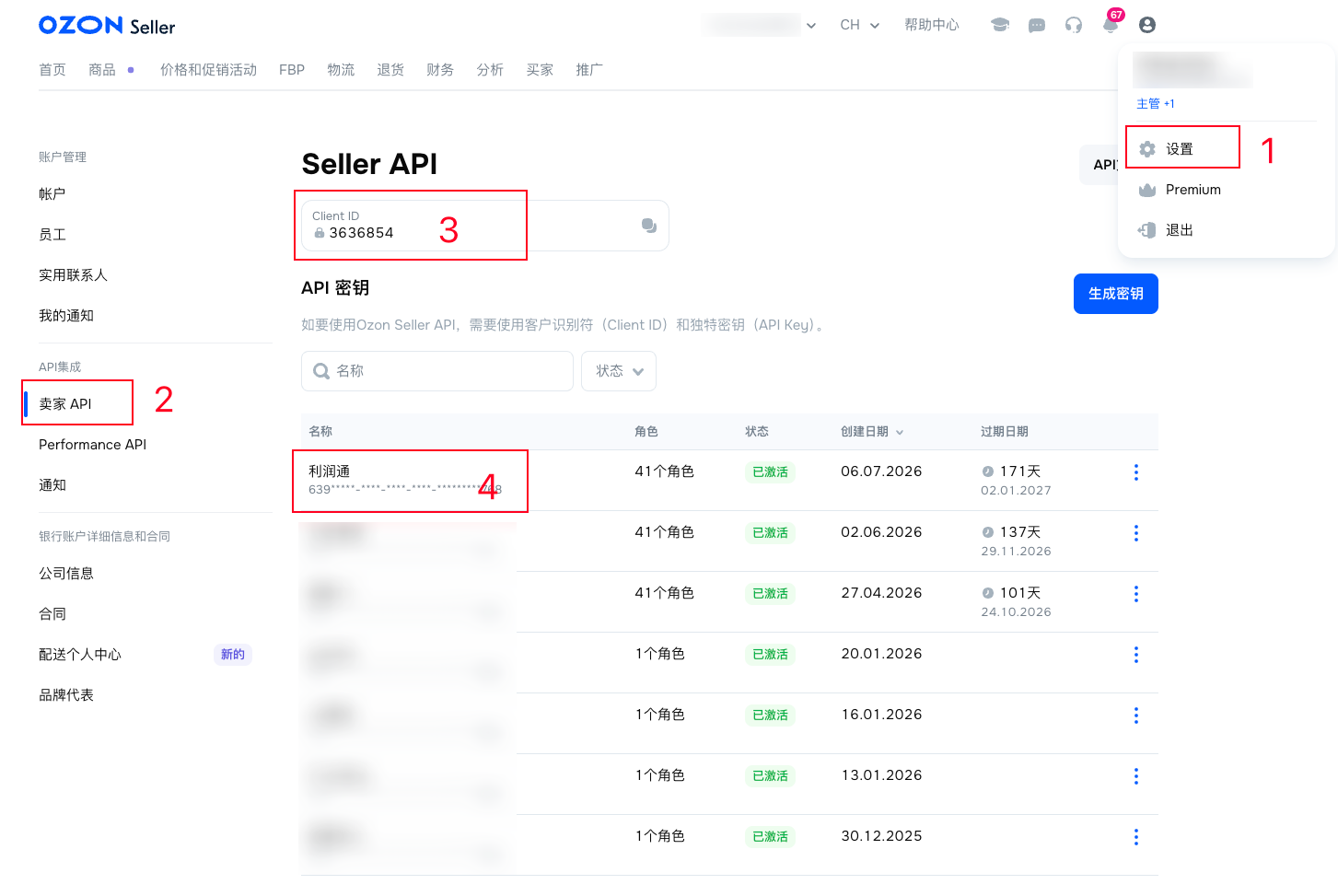The width and height of the screenshot is (1338, 896).
Task: Open 推广 in top navigation
Action: click(x=589, y=70)
